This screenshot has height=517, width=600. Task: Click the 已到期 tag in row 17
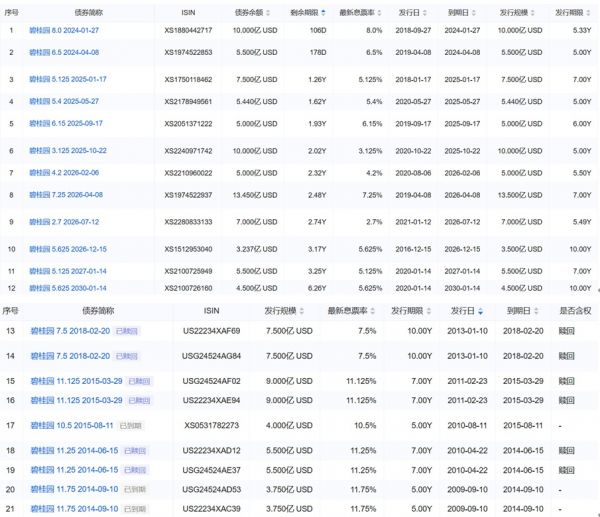coord(130,426)
